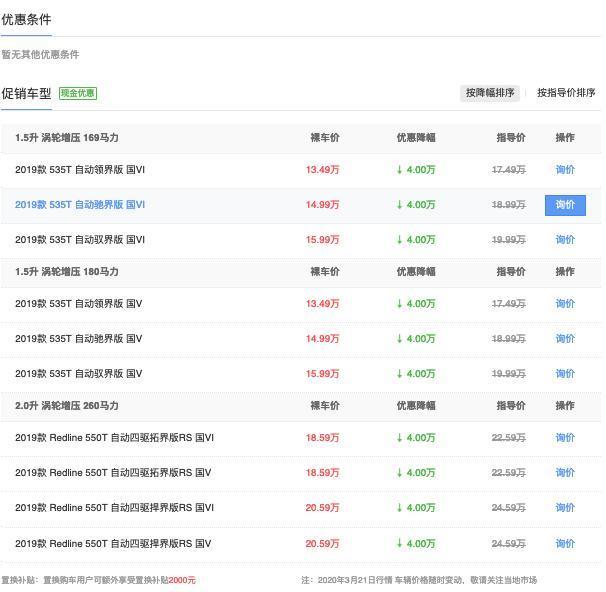The width and height of the screenshot is (606, 592).
Task: Click red 2000元 置换补贴 amount
Action: [x=182, y=580]
